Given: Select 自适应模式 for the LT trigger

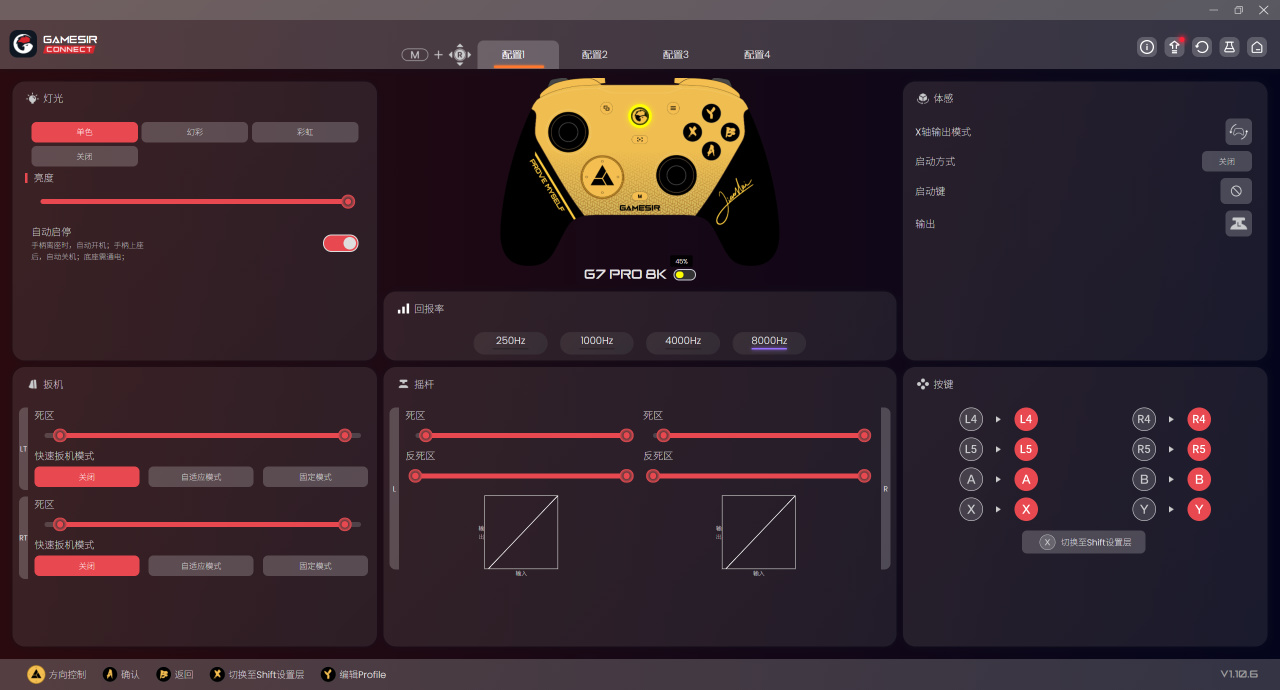Looking at the screenshot, I should point(201,477).
